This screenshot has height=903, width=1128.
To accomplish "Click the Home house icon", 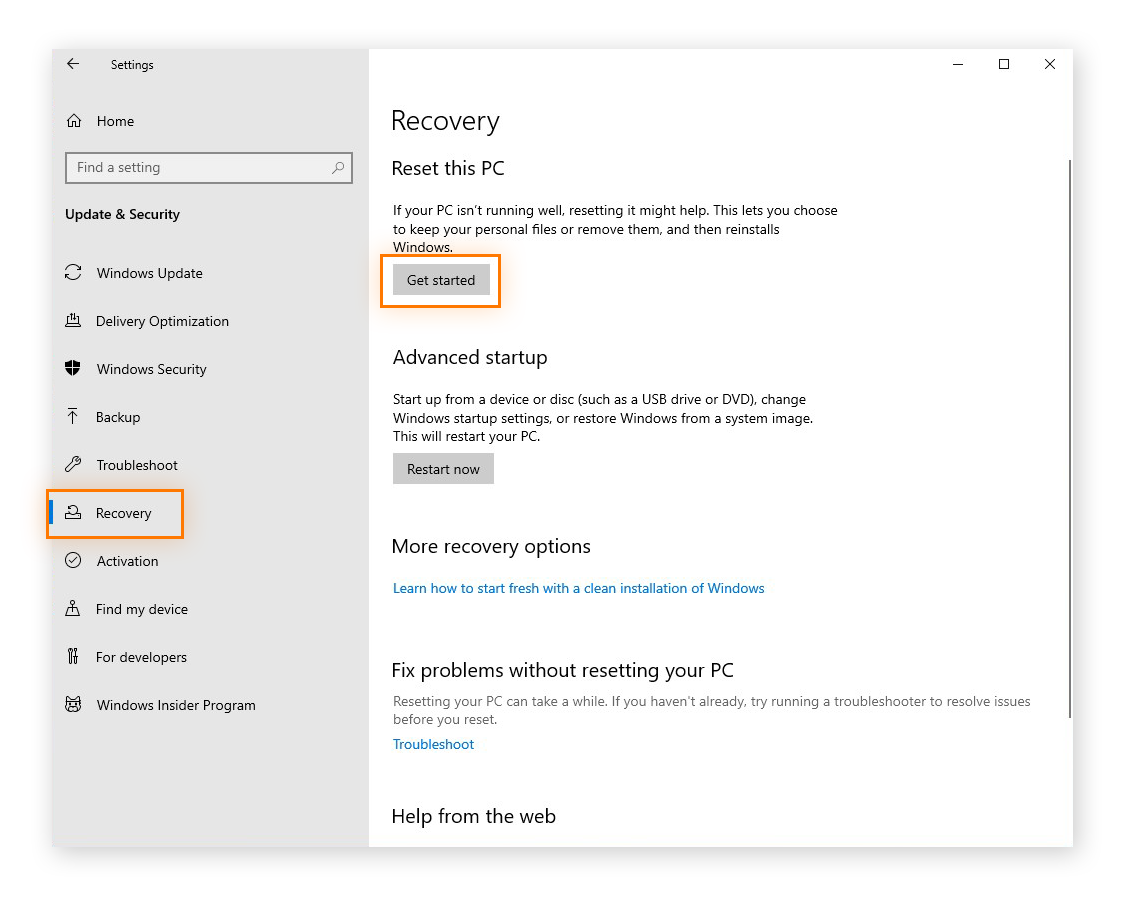I will [x=73, y=120].
